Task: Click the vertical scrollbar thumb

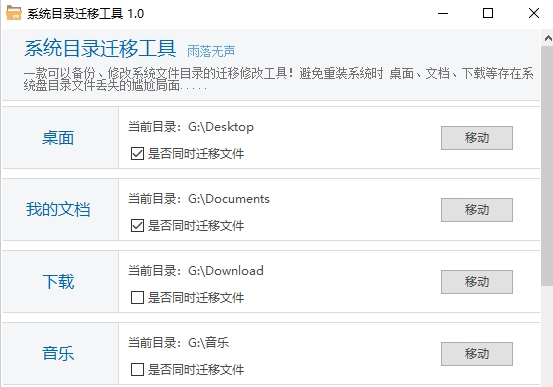Action: click(x=548, y=166)
